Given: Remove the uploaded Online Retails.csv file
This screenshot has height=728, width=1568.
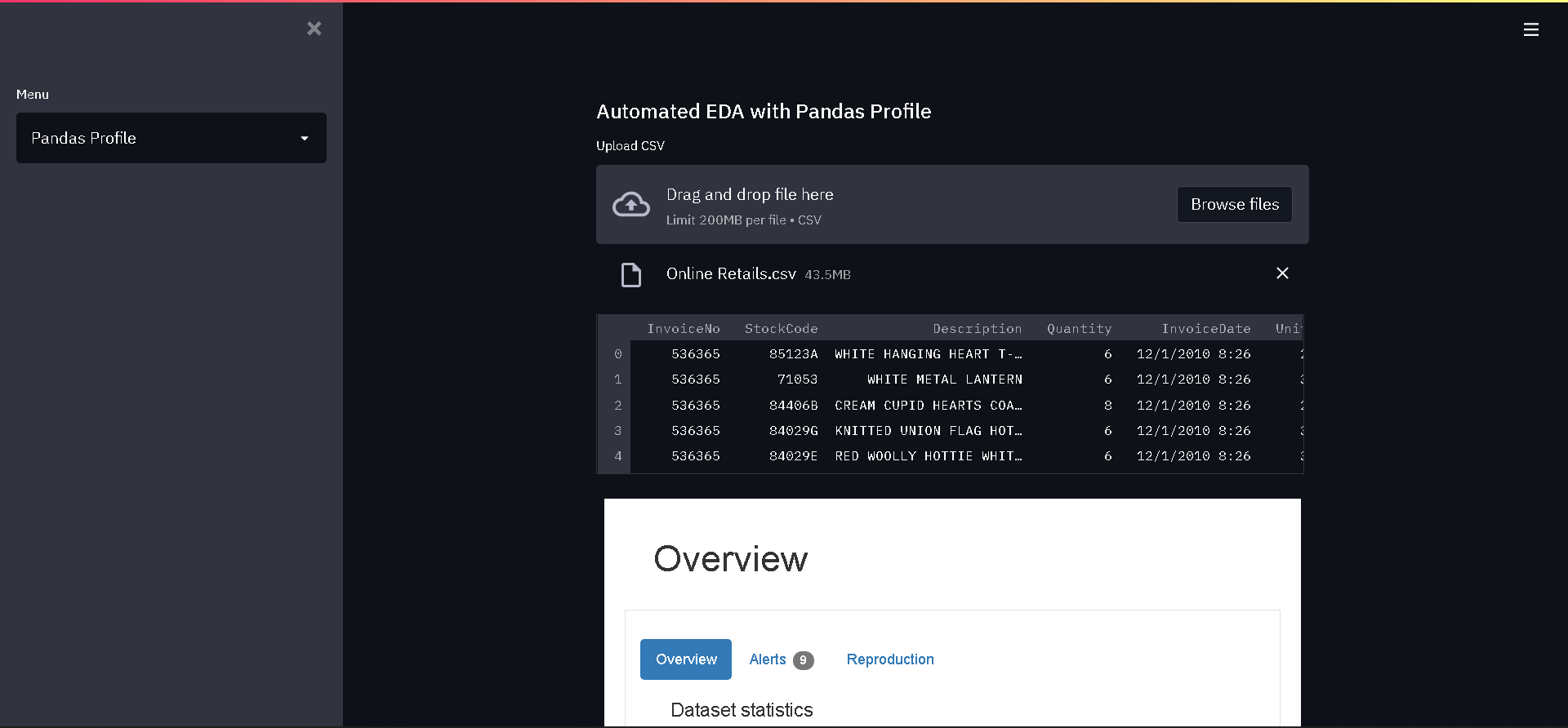Looking at the screenshot, I should pyautogui.click(x=1282, y=273).
